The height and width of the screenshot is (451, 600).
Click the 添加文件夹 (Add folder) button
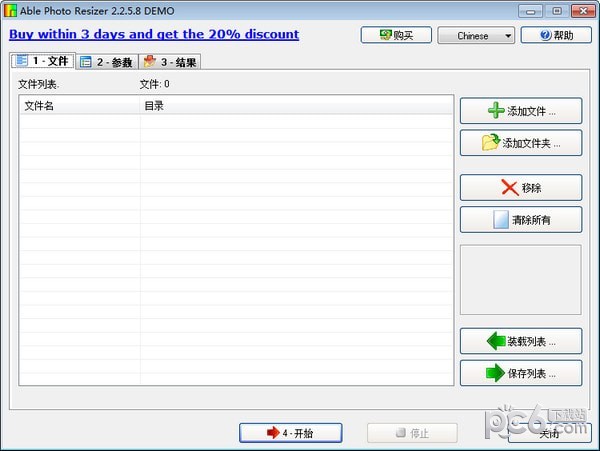(521, 143)
